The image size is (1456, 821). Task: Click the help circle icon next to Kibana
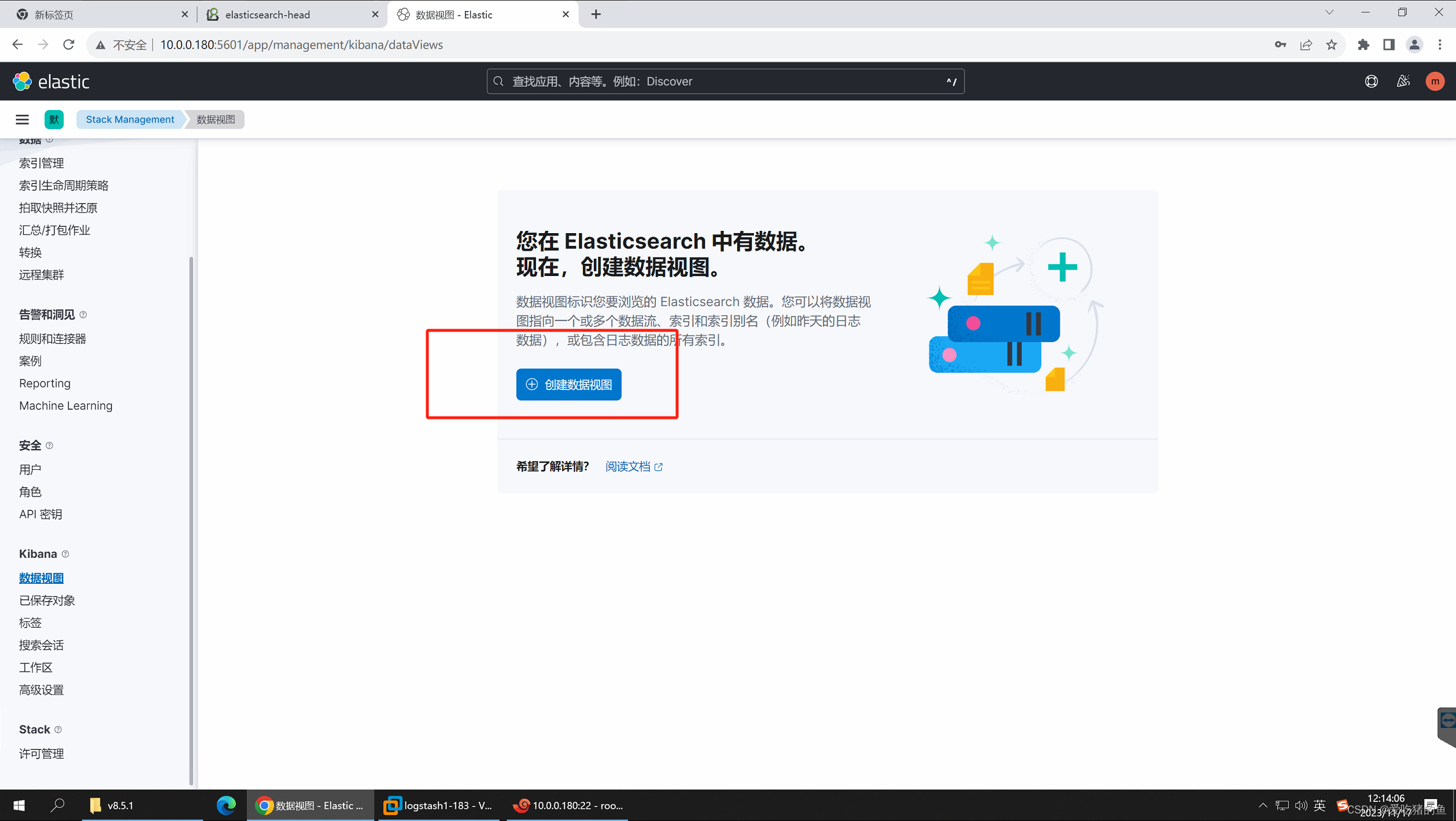(64, 553)
